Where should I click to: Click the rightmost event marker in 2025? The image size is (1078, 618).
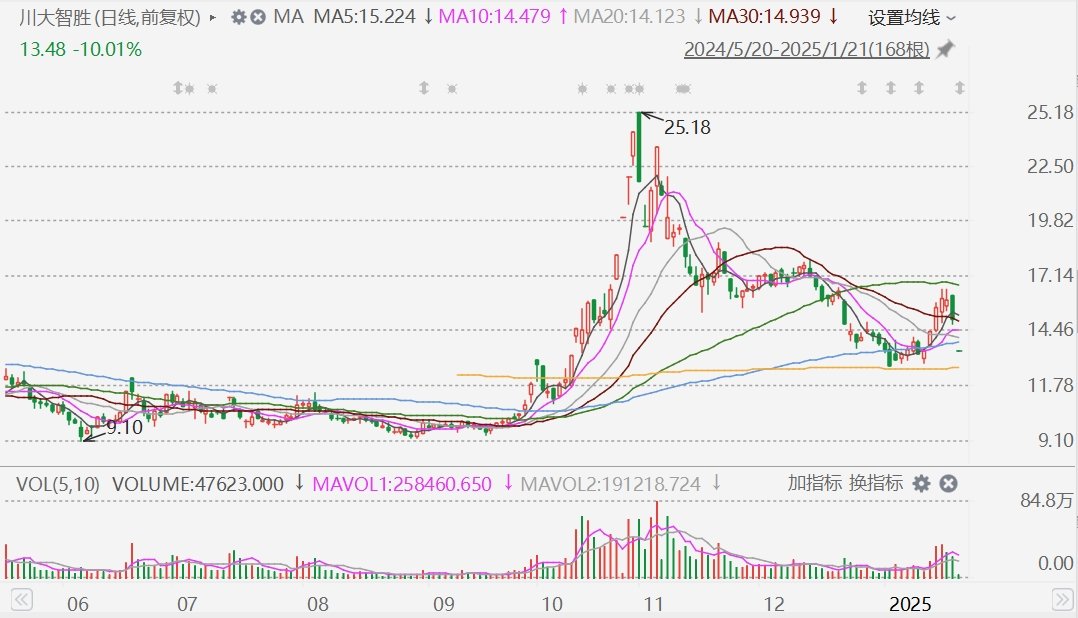(960, 88)
